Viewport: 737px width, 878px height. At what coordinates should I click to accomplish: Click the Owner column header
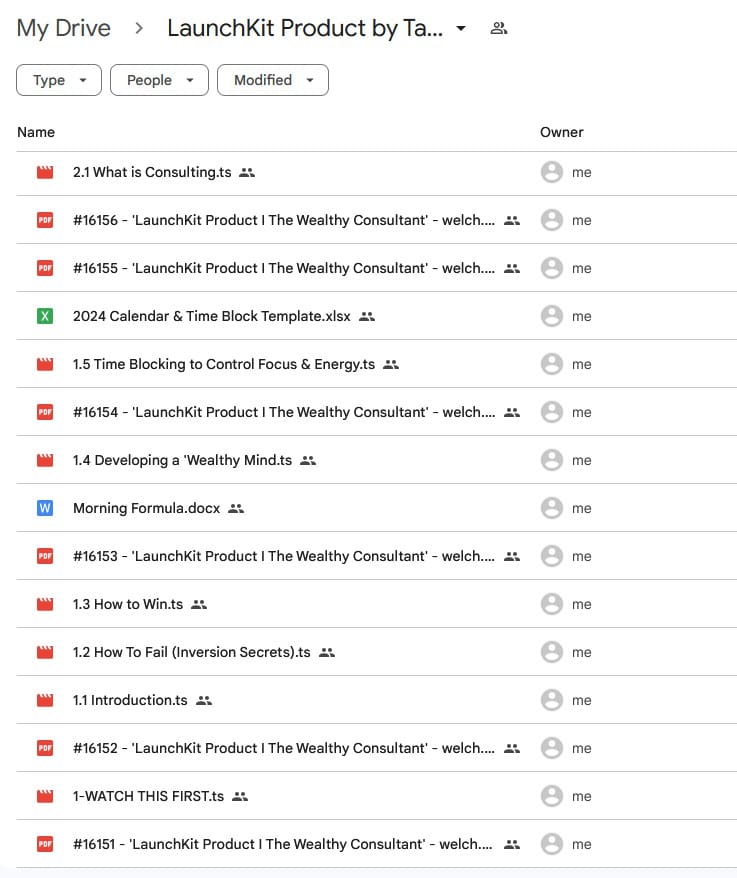[x=561, y=132]
